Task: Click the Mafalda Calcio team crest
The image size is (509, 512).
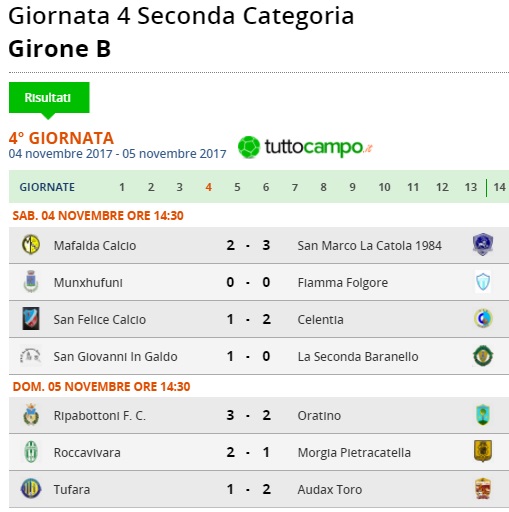Action: coord(31,245)
